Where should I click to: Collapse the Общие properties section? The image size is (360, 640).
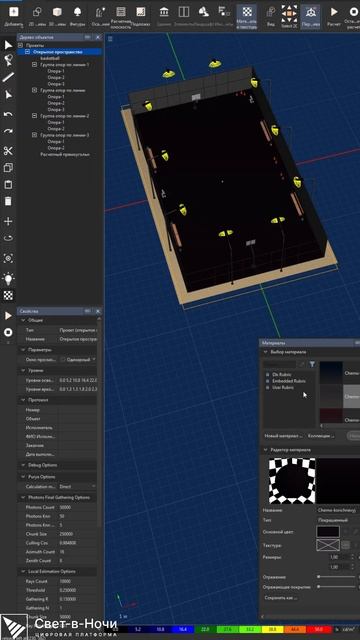point(22,320)
